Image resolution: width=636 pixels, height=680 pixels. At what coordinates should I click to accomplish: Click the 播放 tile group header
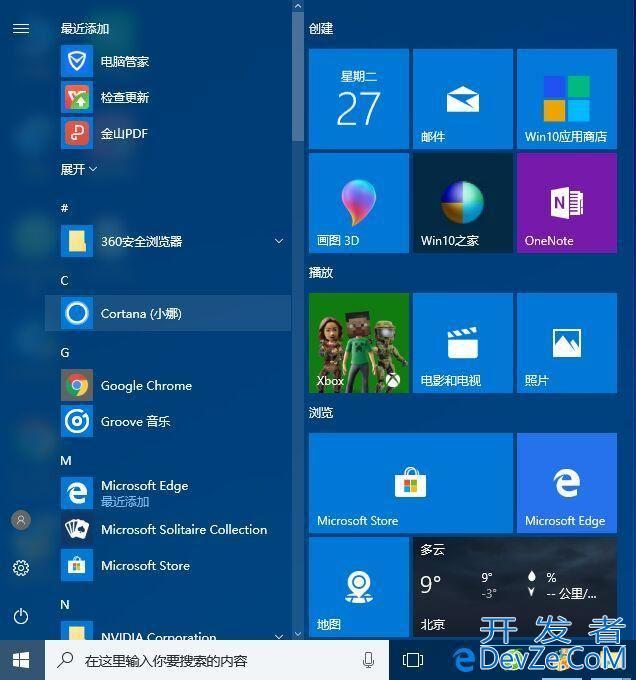click(x=321, y=273)
